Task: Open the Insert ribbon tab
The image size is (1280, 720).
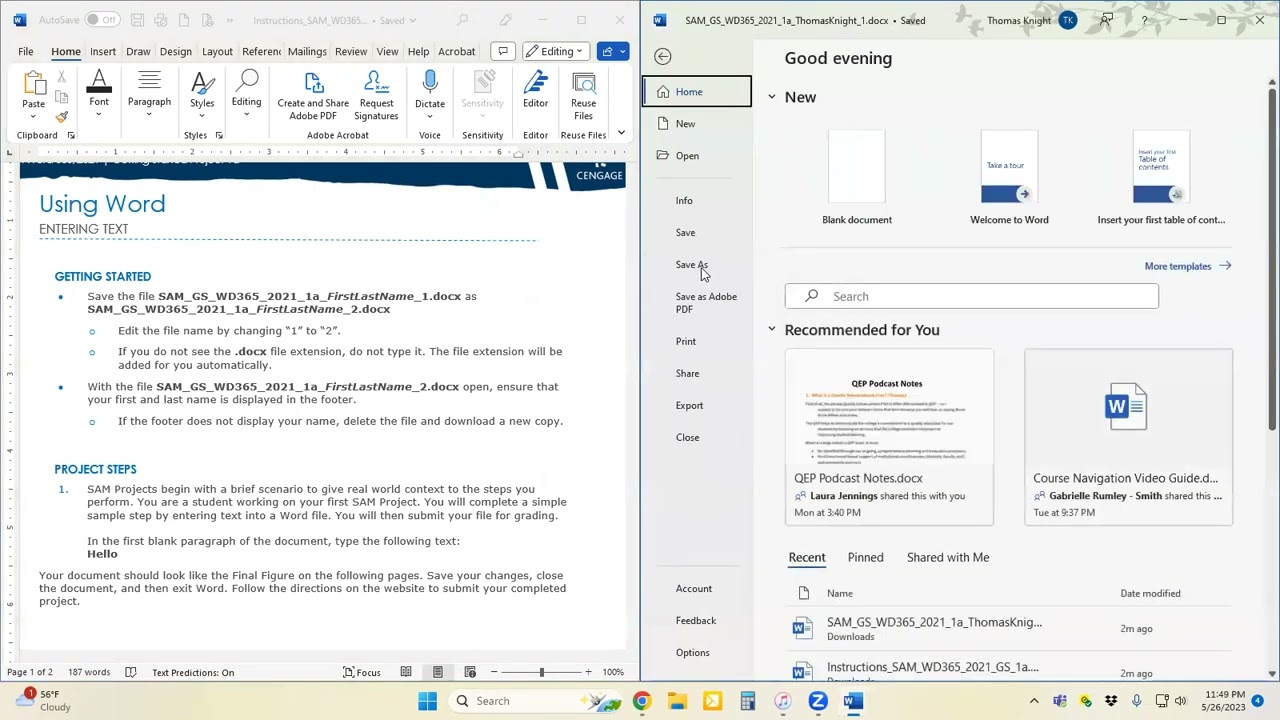Action: [x=103, y=51]
